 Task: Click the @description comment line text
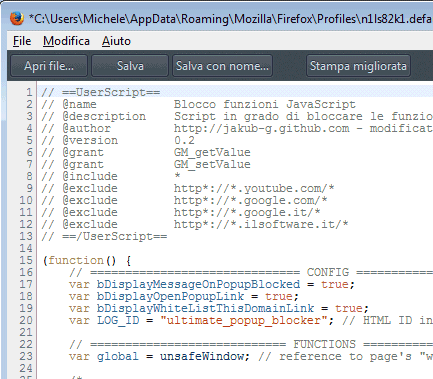(x=237, y=116)
